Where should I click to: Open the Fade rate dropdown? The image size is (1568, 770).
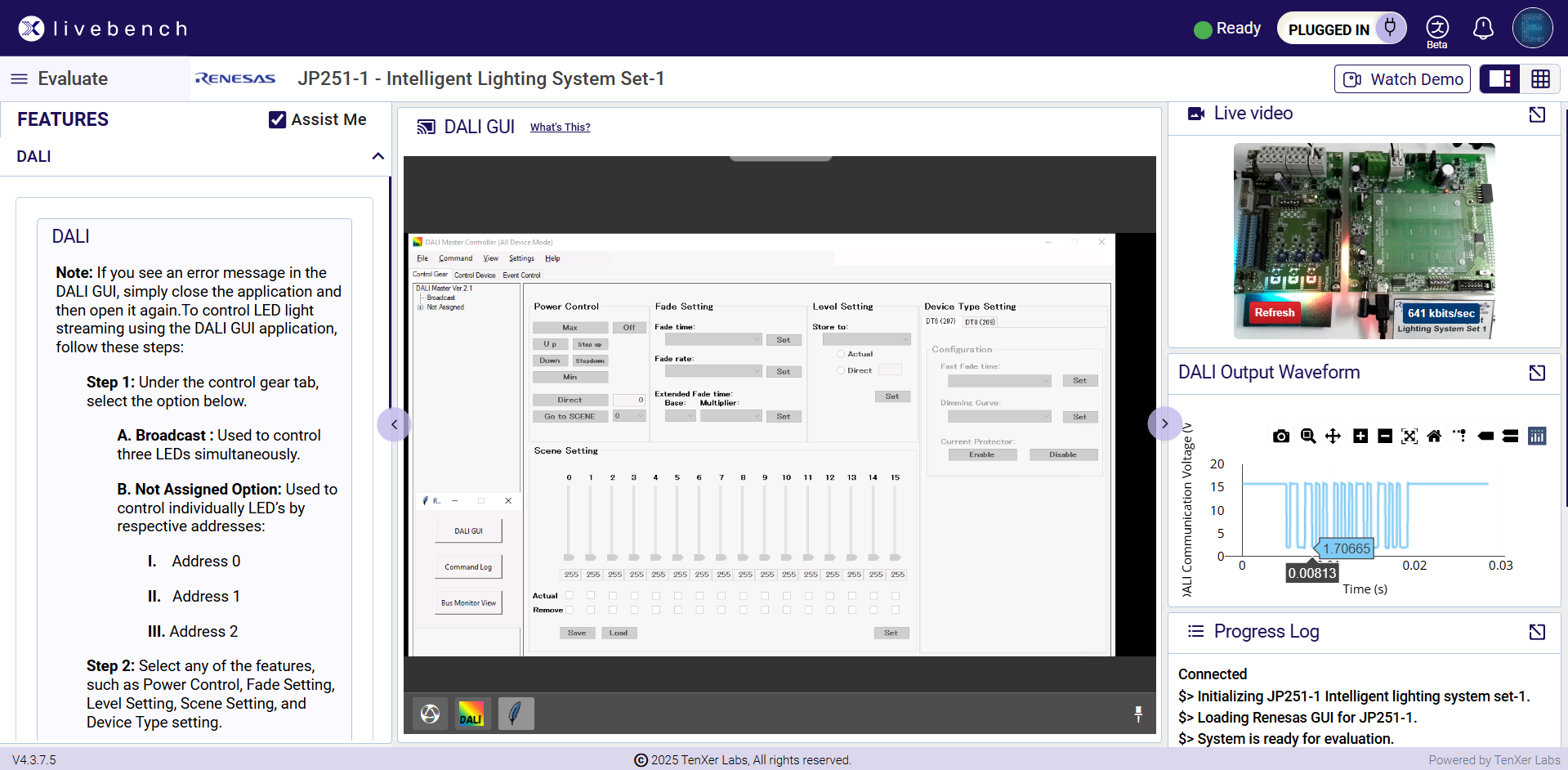(713, 371)
